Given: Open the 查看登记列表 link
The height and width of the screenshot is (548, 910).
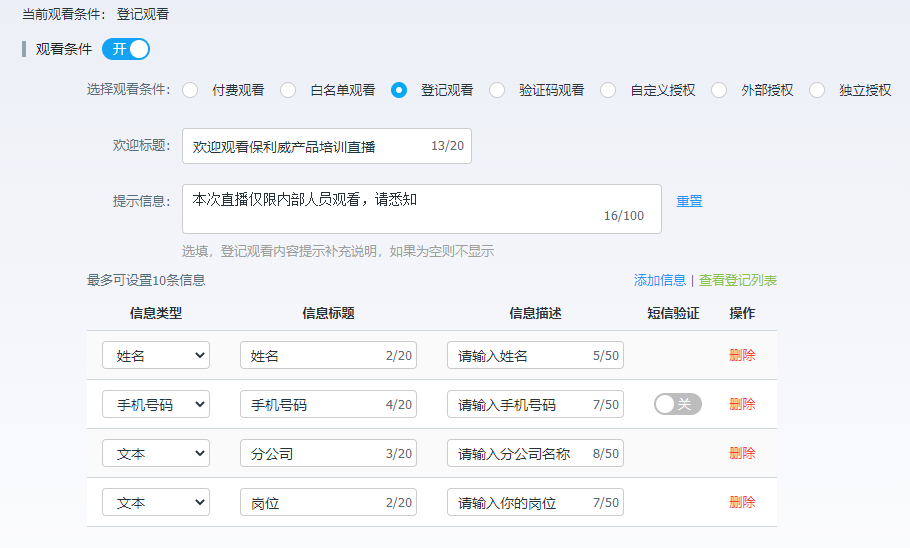Looking at the screenshot, I should click(x=737, y=281).
